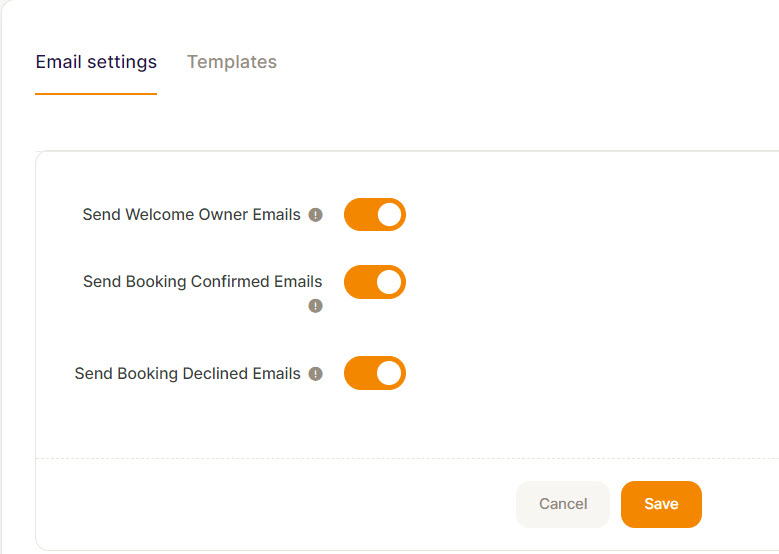This screenshot has height=554, width=779.
Task: Select the Email settings tab
Action: [96, 62]
